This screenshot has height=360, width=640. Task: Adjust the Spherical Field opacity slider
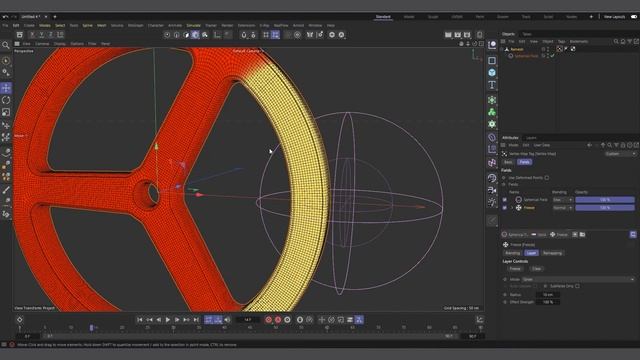coord(605,200)
